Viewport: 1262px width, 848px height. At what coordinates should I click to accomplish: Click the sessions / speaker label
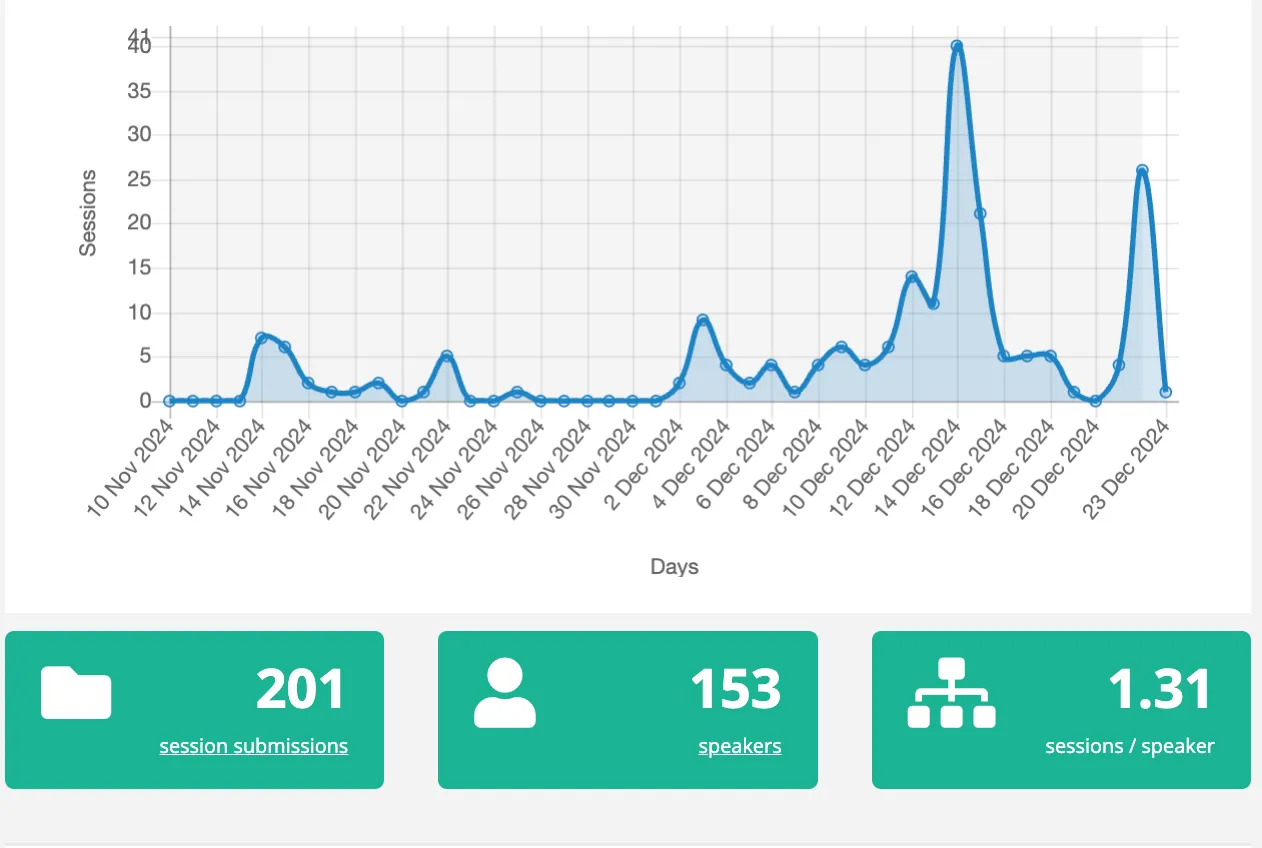(x=1129, y=746)
